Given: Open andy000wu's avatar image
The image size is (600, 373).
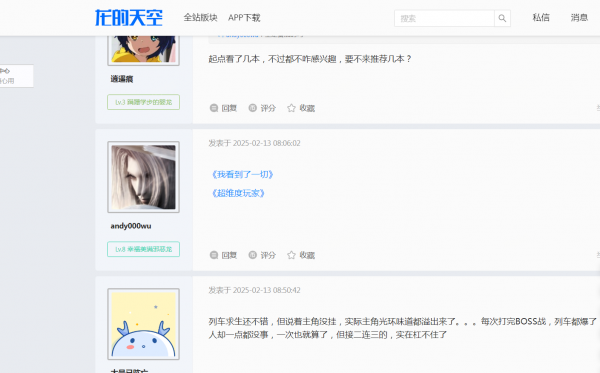Looking at the screenshot, I should coord(143,177).
